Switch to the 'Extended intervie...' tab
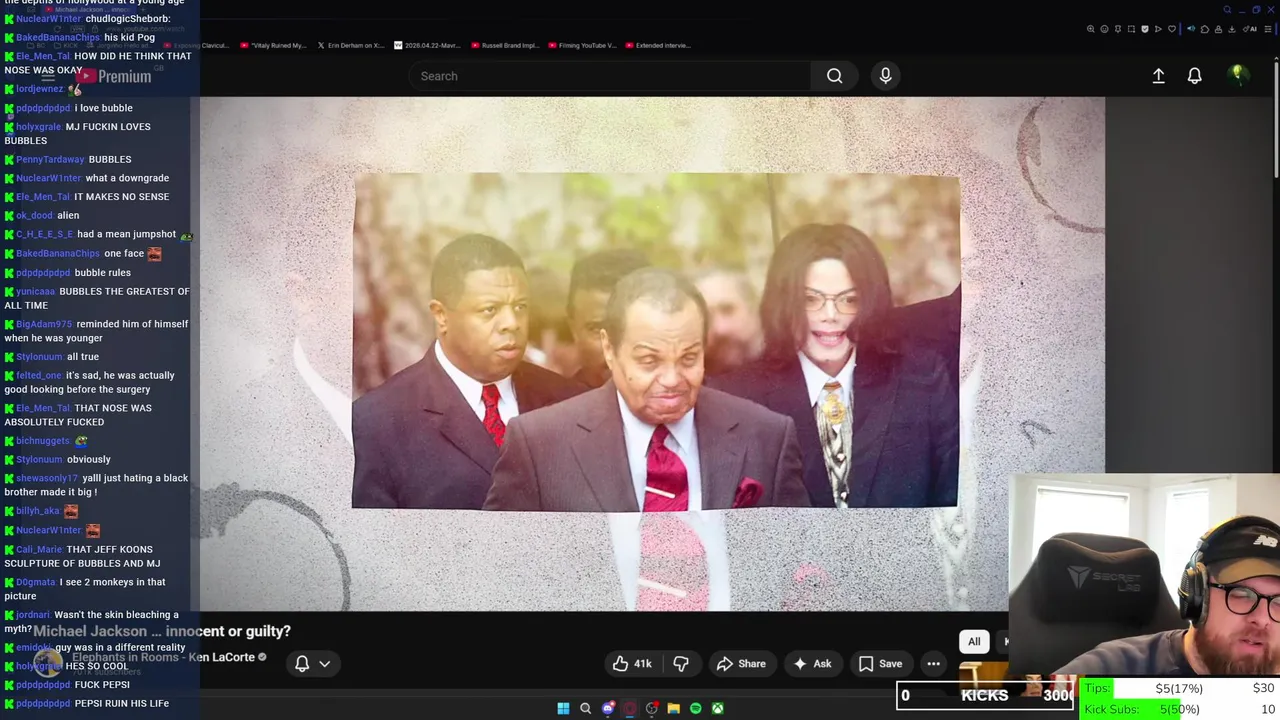The width and height of the screenshot is (1280, 720). click(657, 45)
